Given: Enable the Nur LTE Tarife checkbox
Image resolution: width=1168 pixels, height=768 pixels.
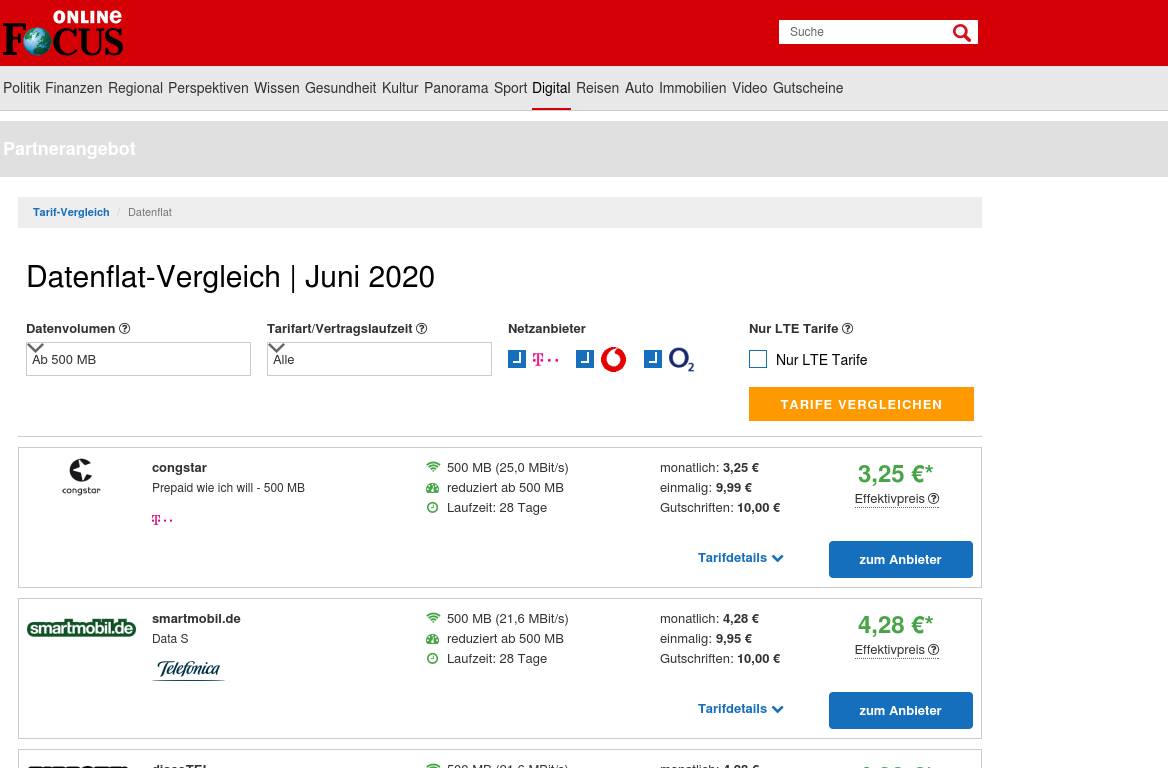Looking at the screenshot, I should [758, 360].
